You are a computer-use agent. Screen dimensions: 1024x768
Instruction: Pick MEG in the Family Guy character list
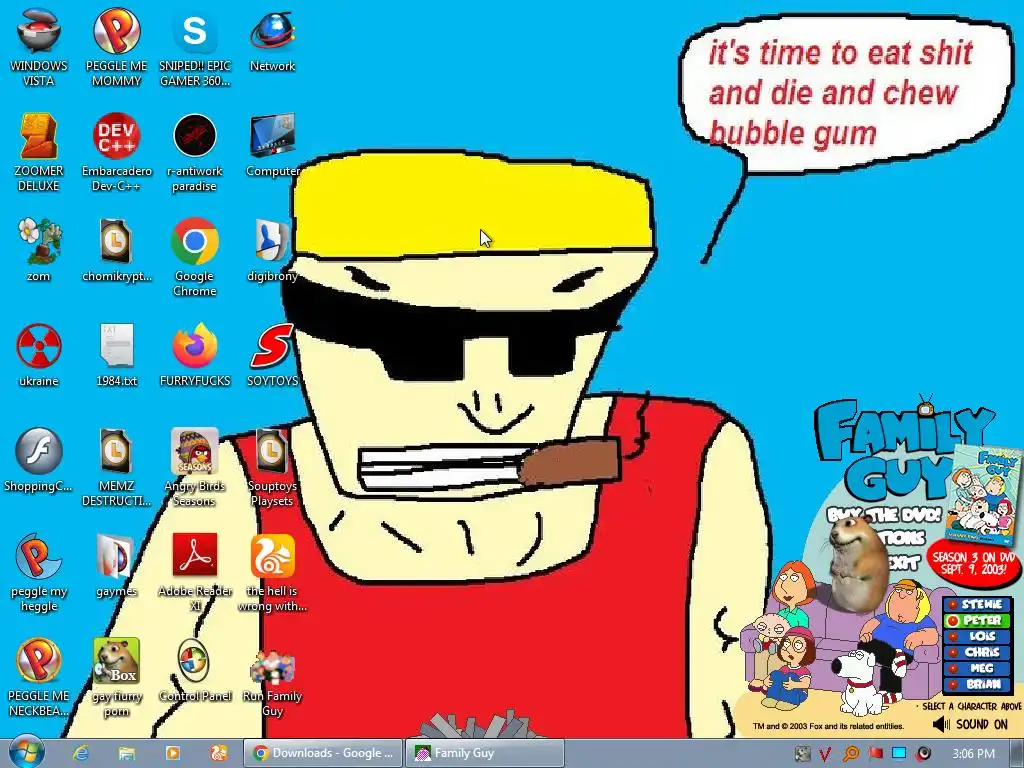[x=976, y=668]
